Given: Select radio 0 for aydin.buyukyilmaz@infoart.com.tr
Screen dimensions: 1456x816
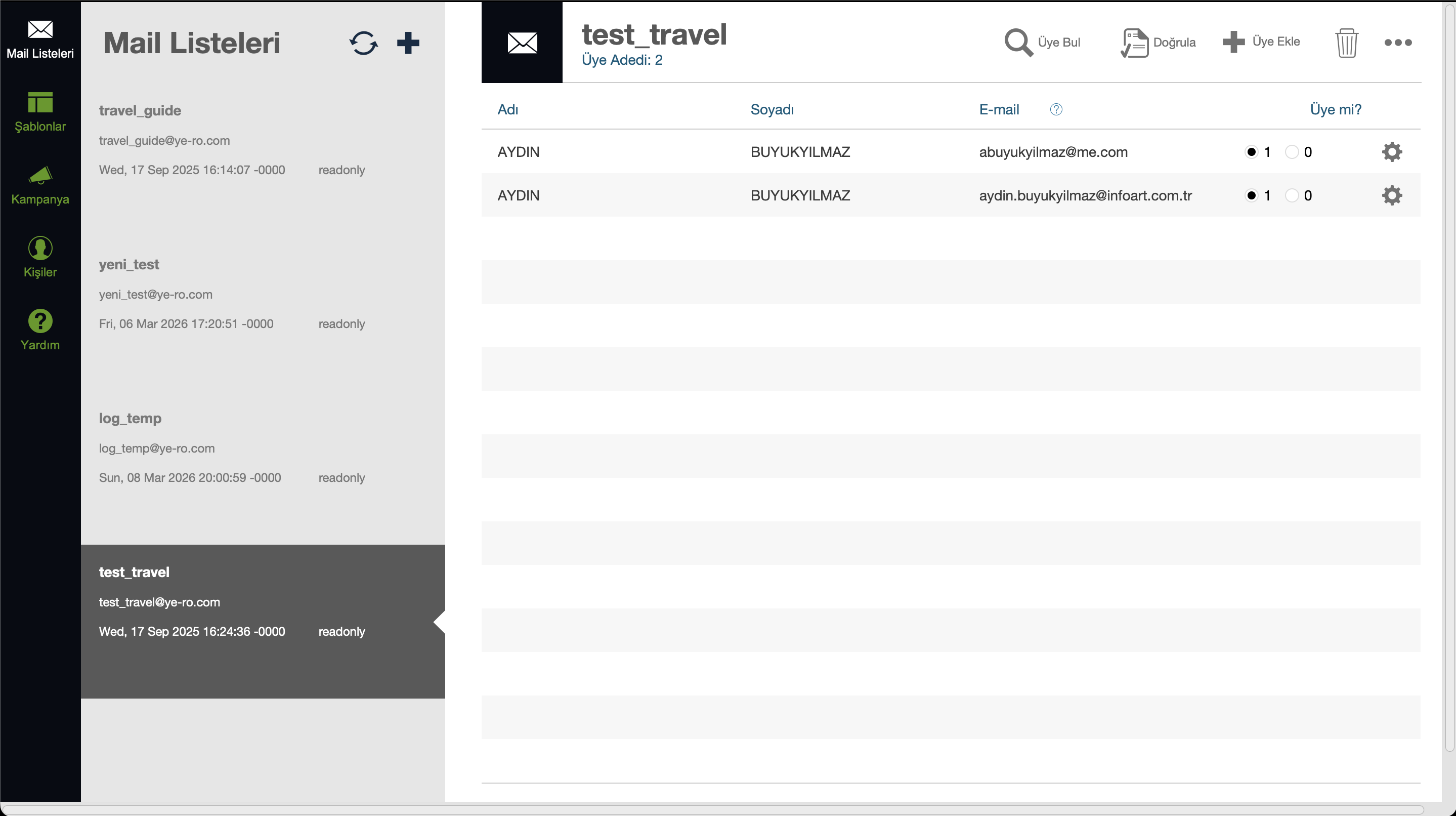Looking at the screenshot, I should tap(1292, 195).
